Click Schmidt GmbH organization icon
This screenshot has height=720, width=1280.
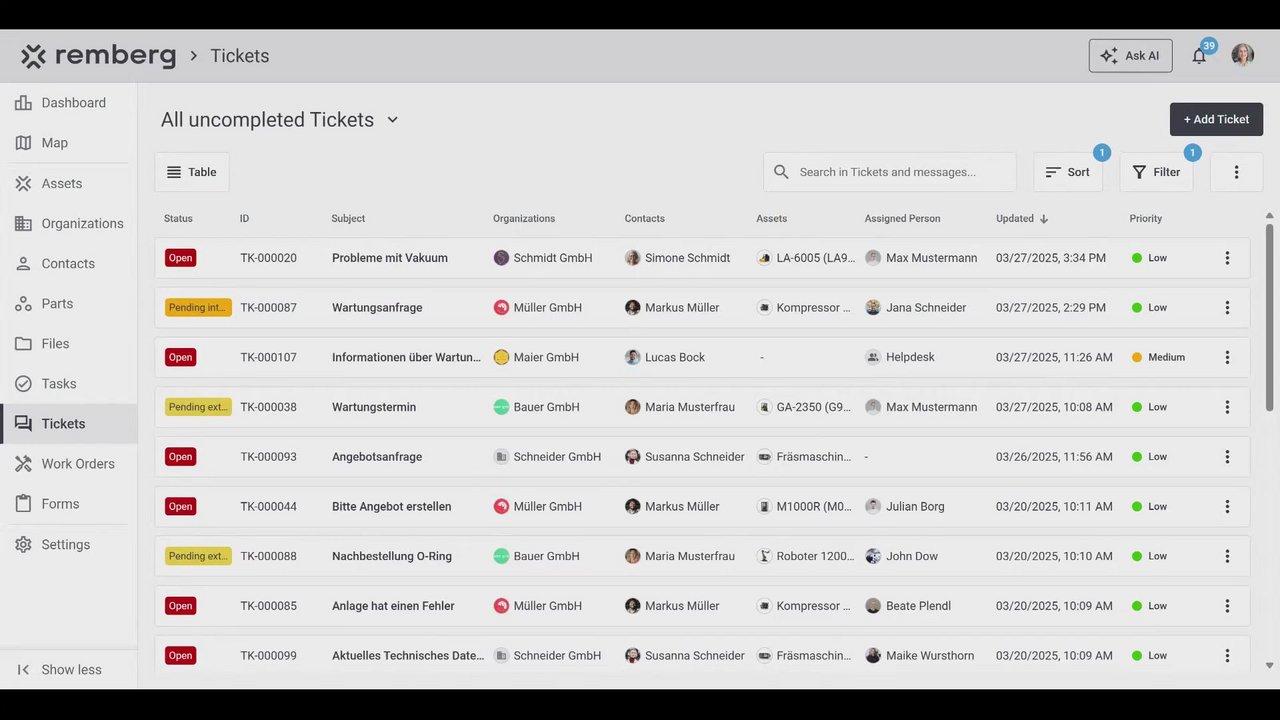501,258
